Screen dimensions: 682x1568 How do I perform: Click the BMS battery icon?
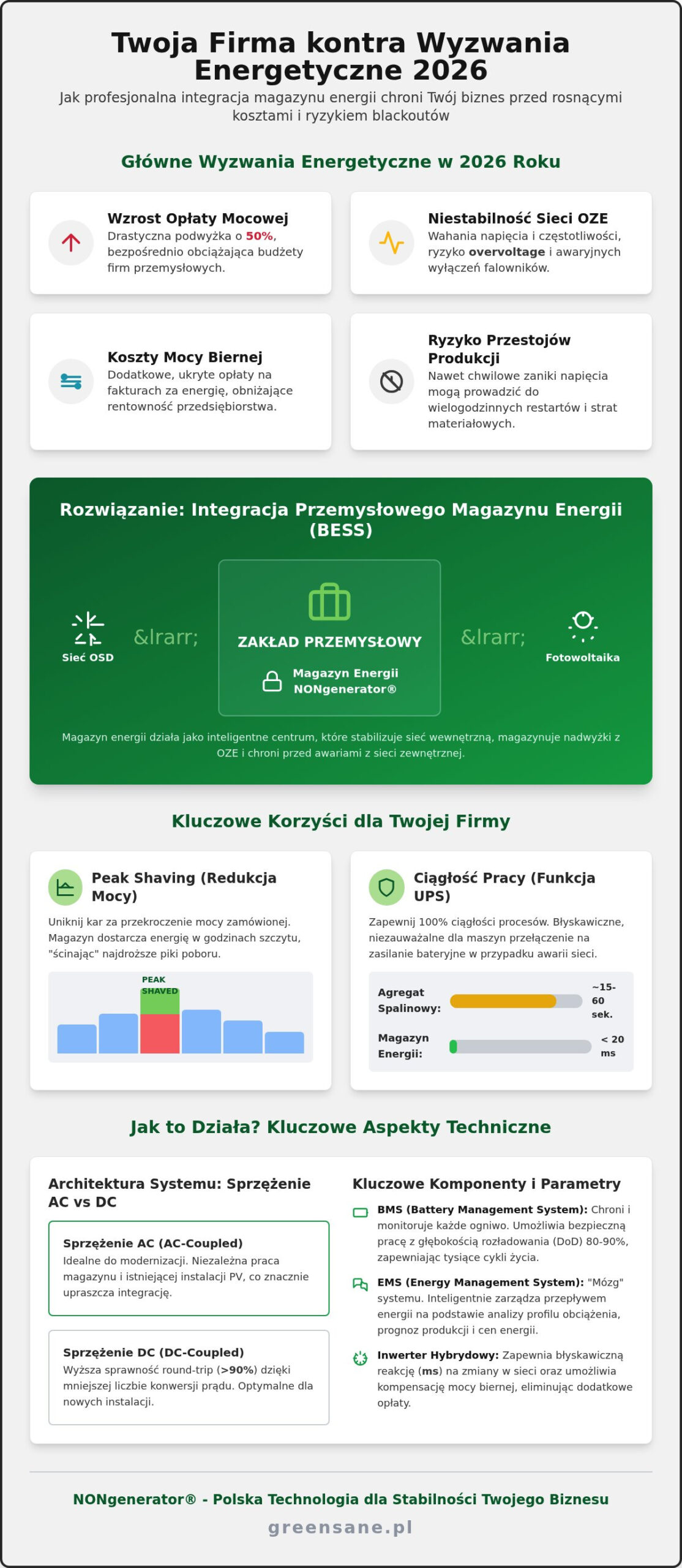(361, 1213)
